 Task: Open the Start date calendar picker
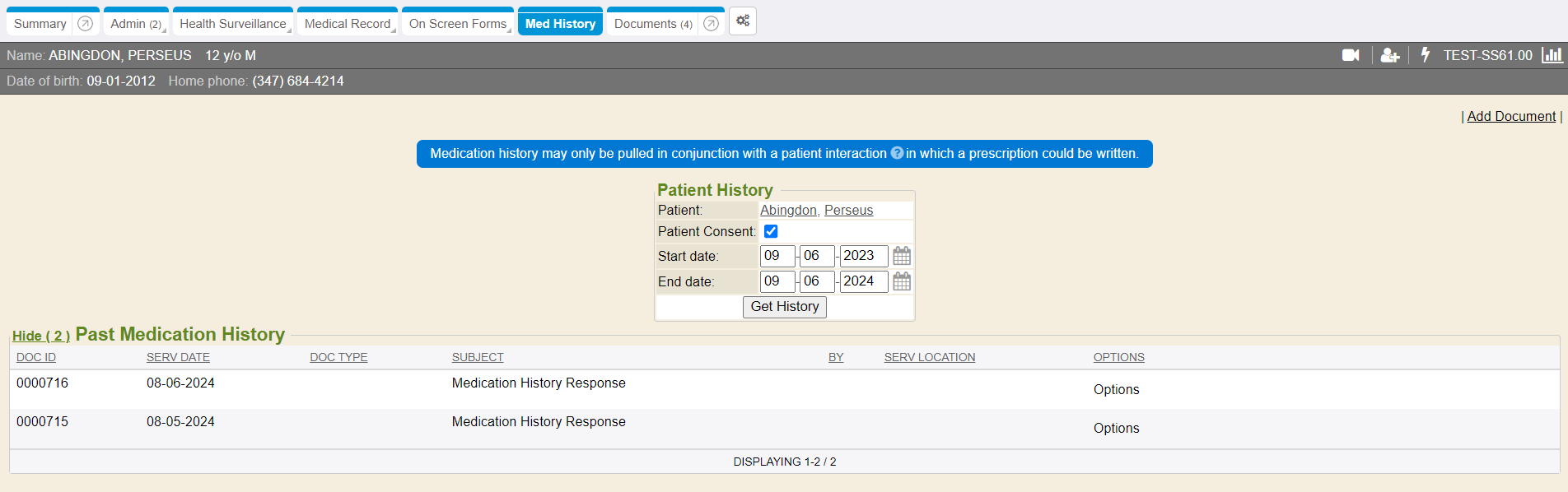point(902,256)
